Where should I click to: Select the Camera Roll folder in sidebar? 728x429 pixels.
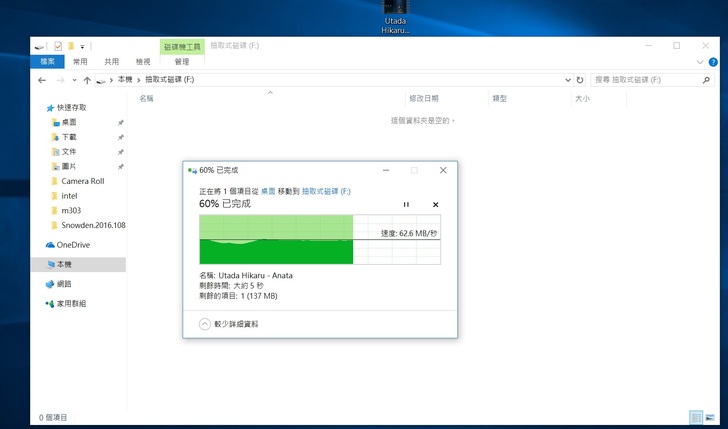[x=82, y=181]
